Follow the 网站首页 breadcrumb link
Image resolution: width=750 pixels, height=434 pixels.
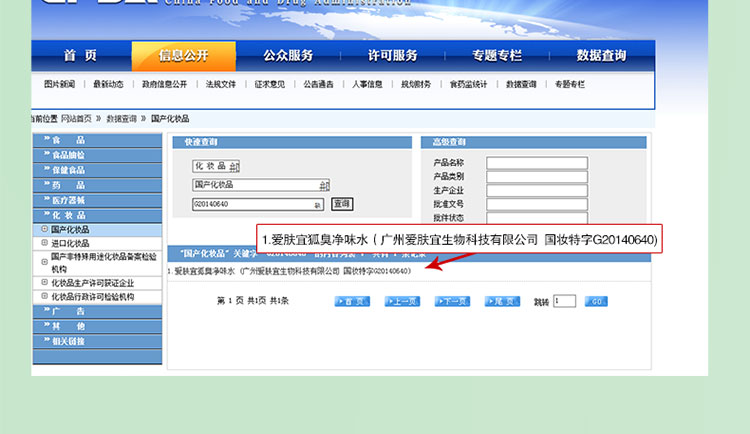click(x=76, y=119)
